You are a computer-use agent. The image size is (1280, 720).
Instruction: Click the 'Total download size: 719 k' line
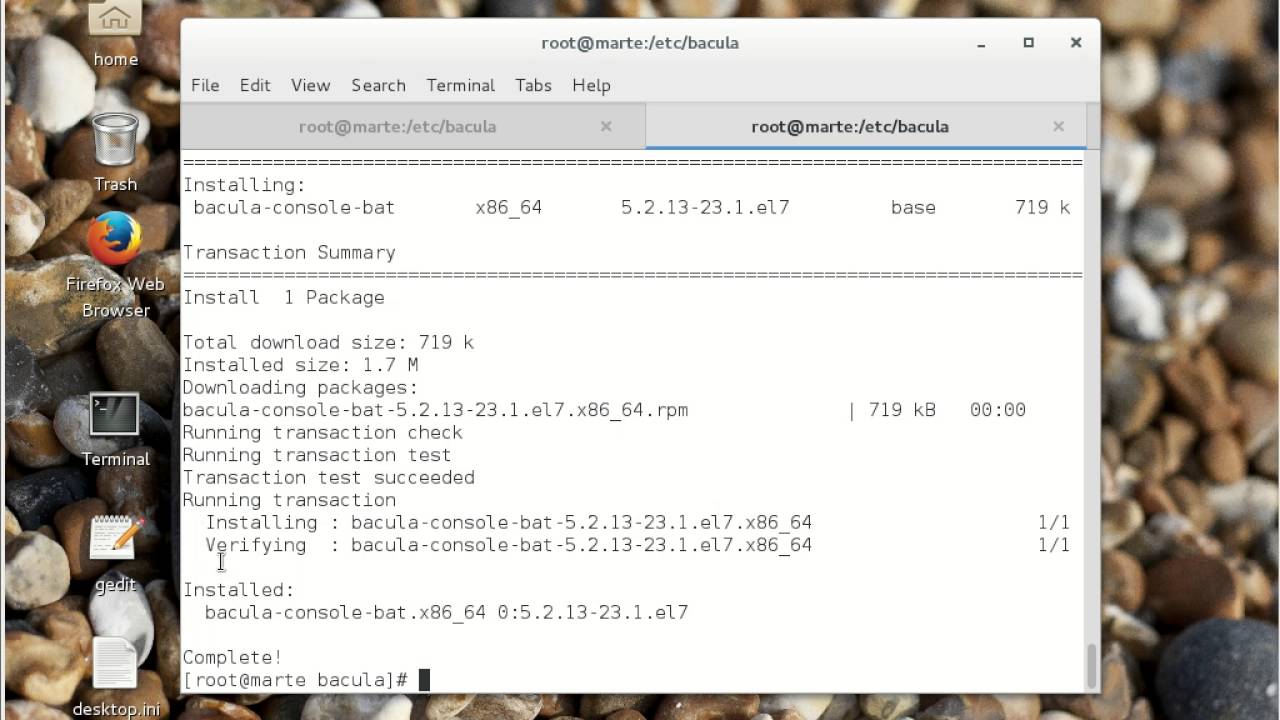coord(328,342)
